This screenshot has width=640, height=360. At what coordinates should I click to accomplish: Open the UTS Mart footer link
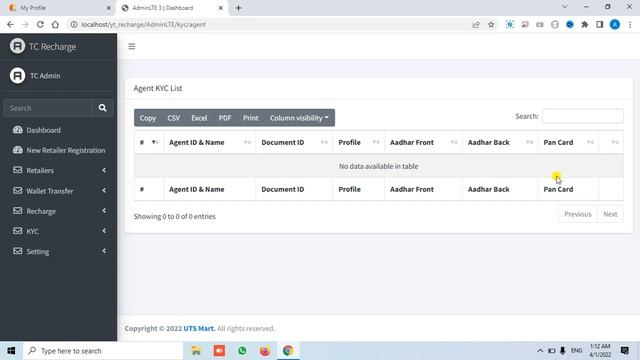[x=199, y=328]
